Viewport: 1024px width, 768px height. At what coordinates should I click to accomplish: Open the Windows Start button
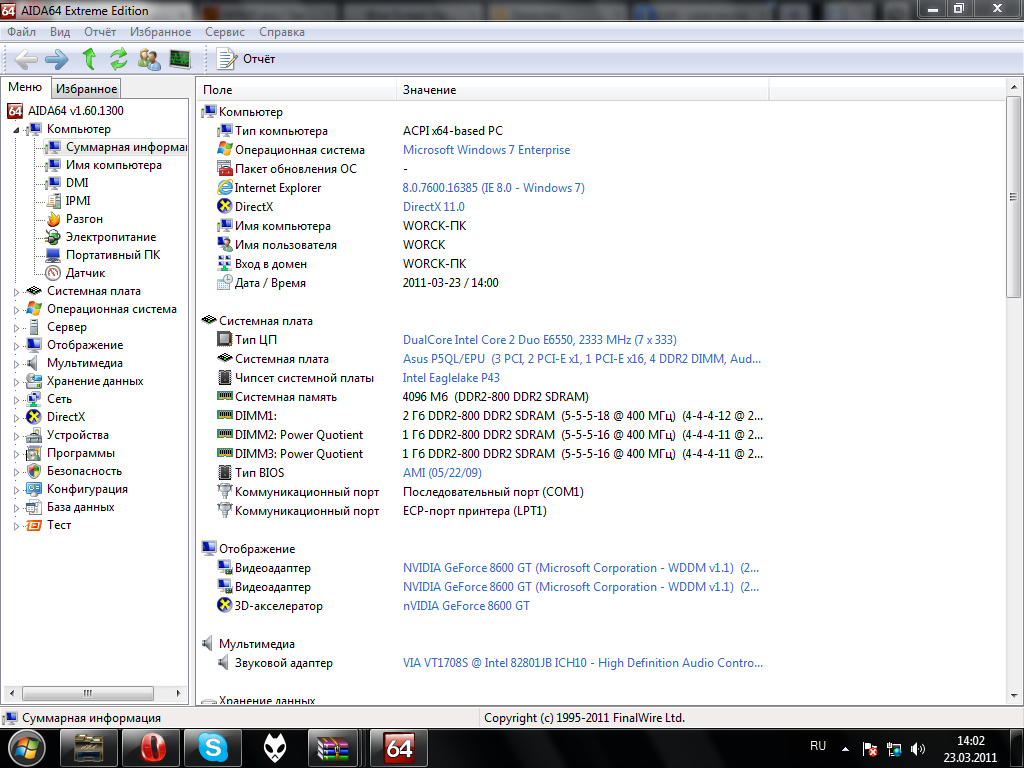click(x=27, y=748)
